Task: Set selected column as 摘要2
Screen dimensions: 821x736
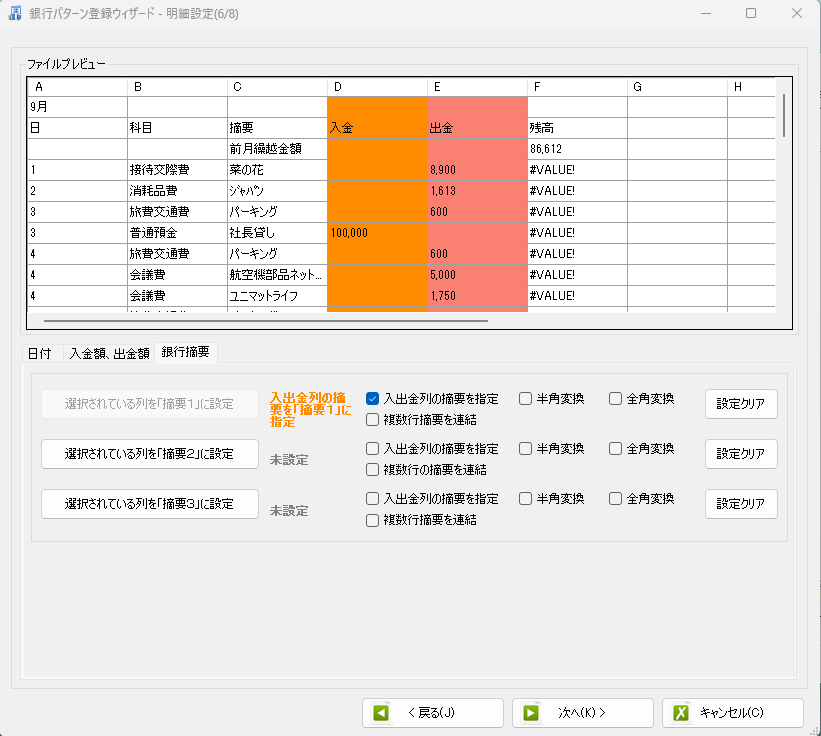Action: click(149, 454)
